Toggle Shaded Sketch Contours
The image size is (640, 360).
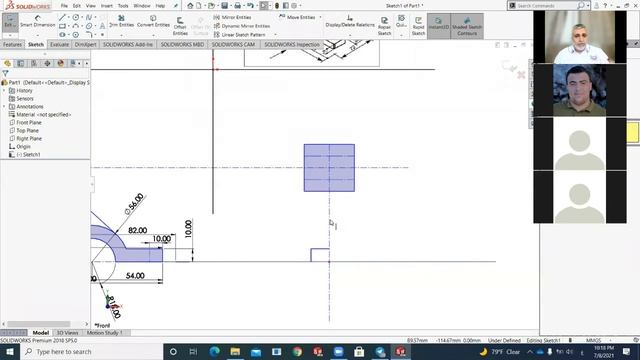pos(467,26)
